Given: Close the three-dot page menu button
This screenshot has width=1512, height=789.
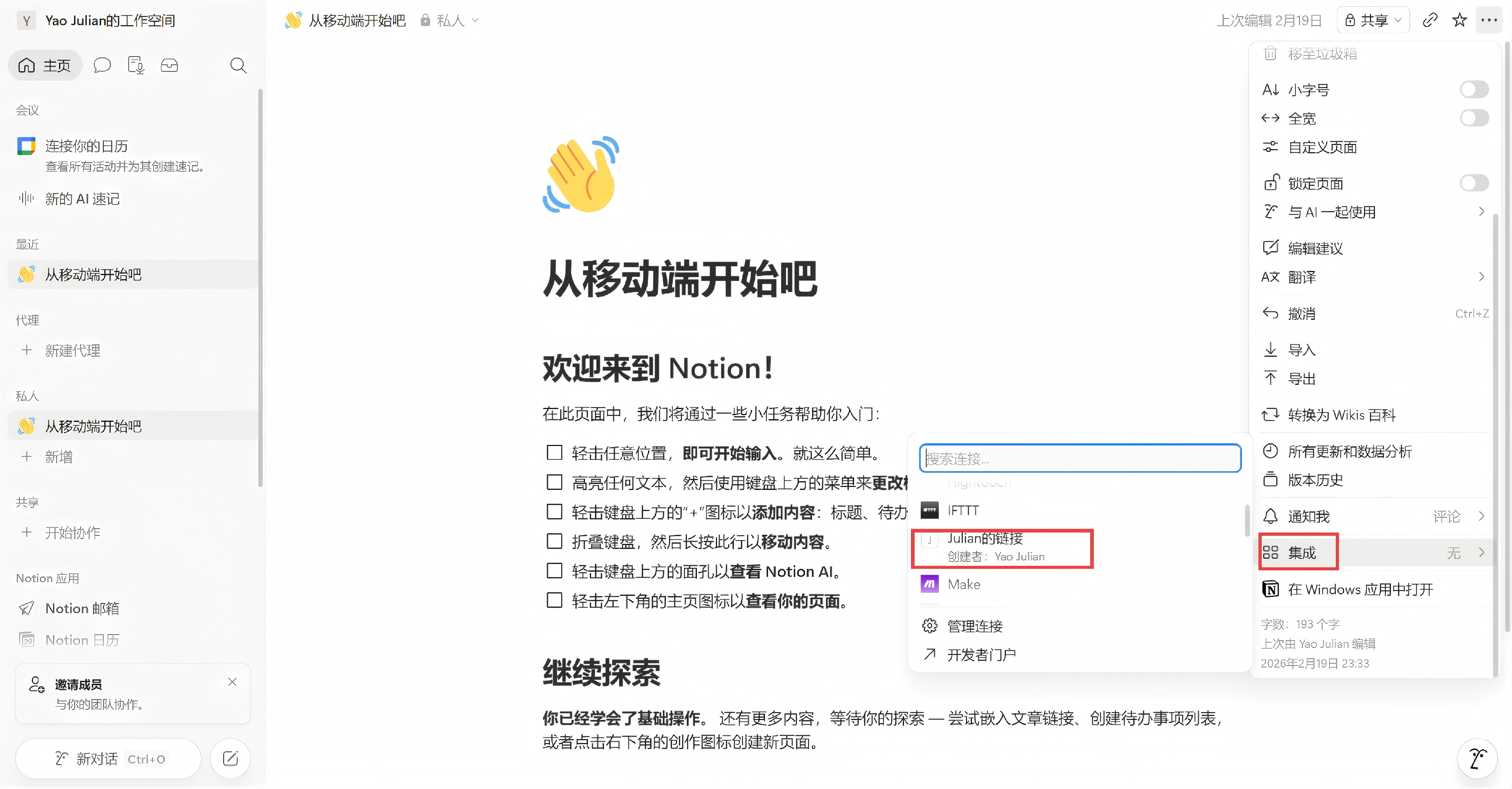Looking at the screenshot, I should click(x=1489, y=21).
